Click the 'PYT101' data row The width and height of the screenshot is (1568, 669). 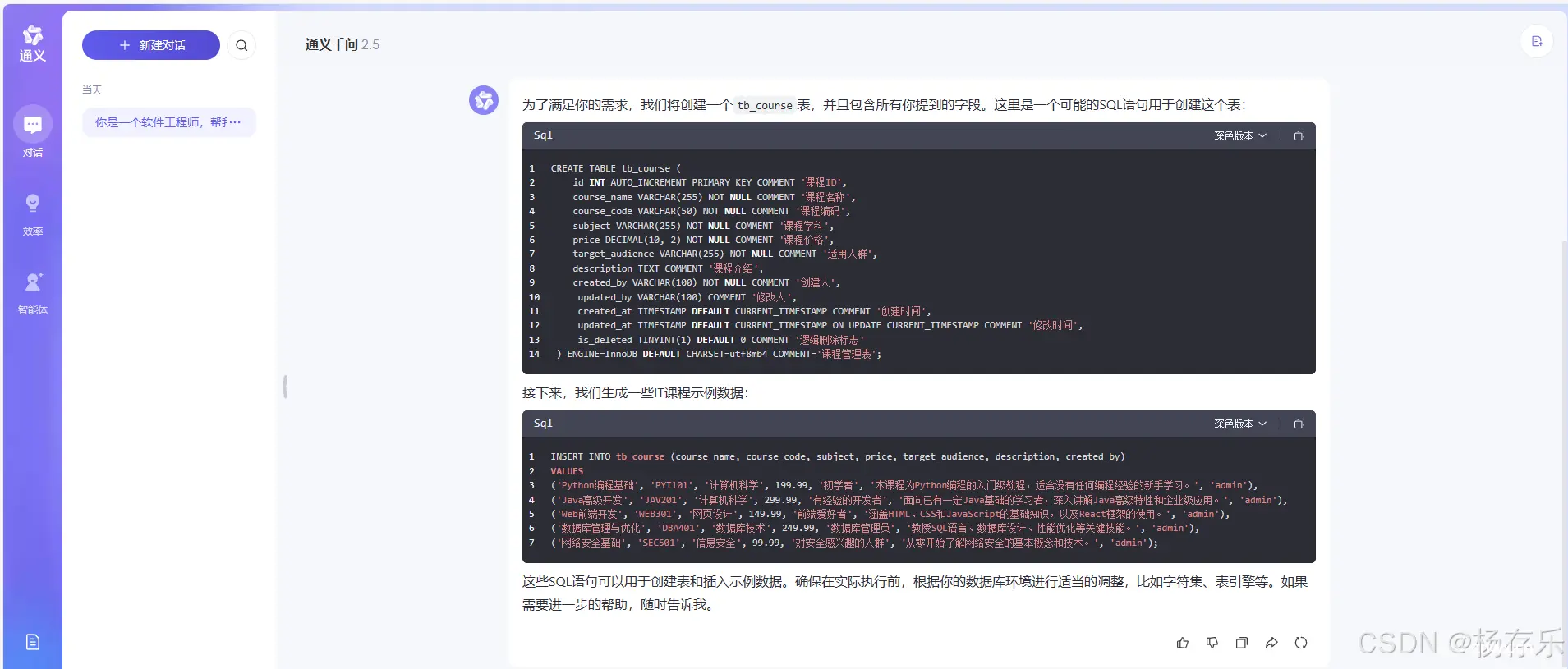(904, 485)
